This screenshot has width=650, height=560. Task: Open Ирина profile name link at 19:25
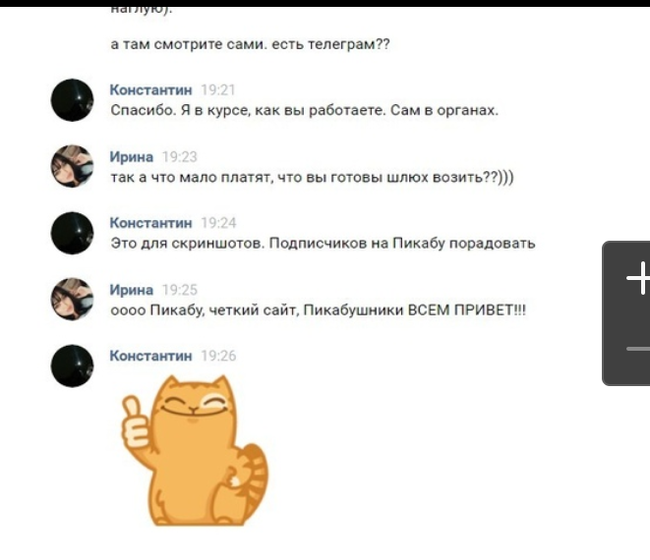pyautogui.click(x=131, y=290)
